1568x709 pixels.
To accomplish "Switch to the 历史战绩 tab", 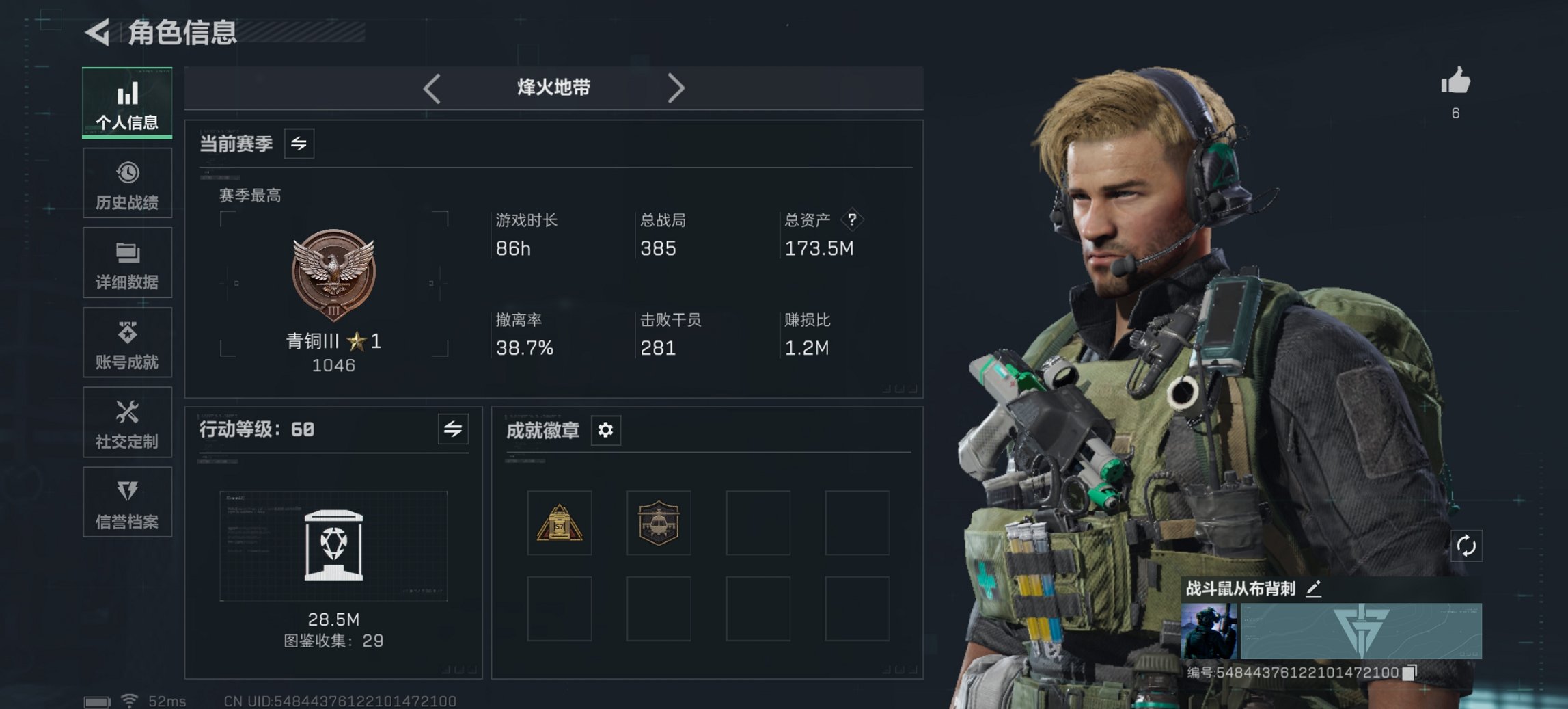I will pos(127,183).
